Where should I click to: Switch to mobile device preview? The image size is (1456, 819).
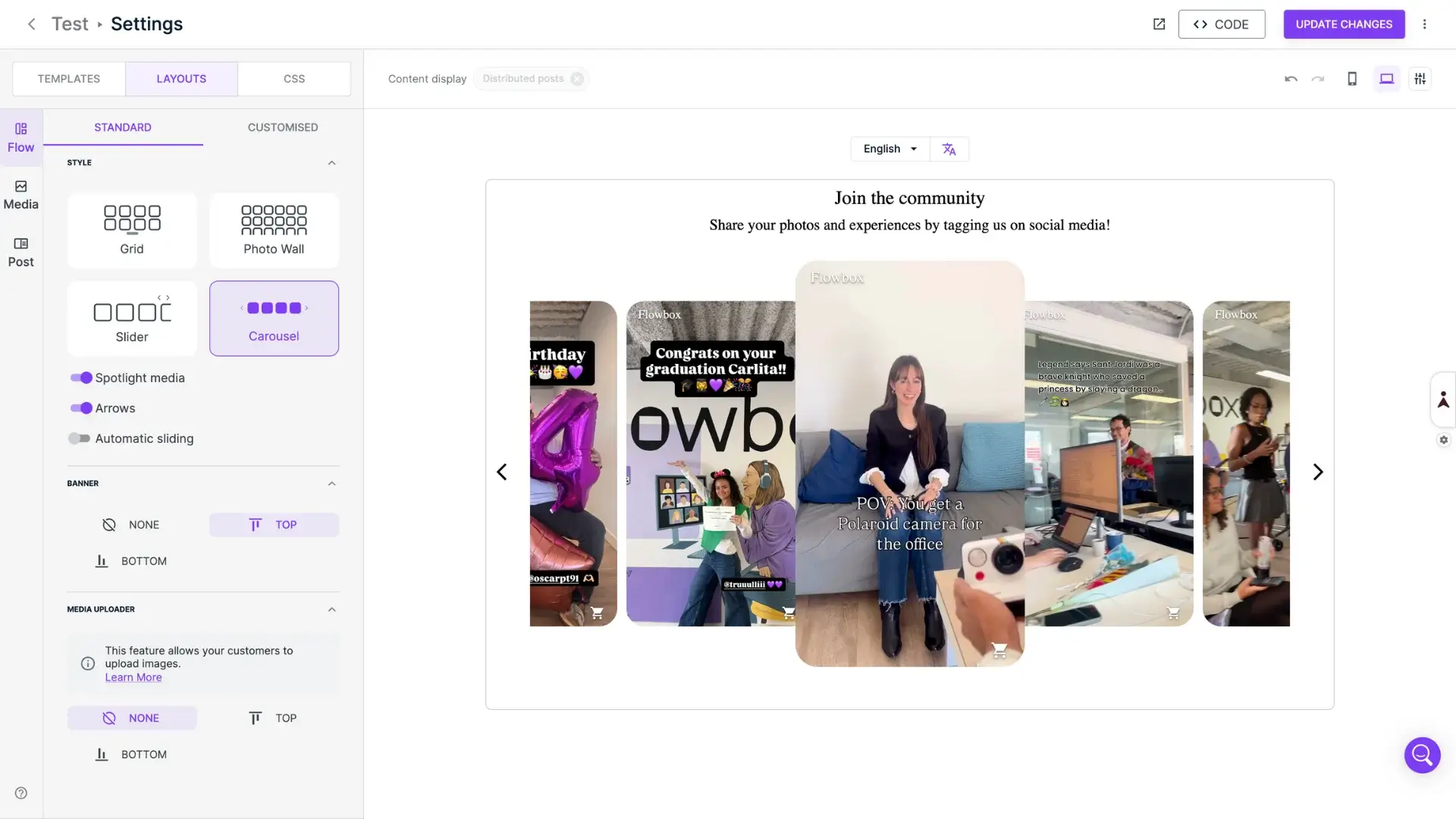pos(1351,79)
